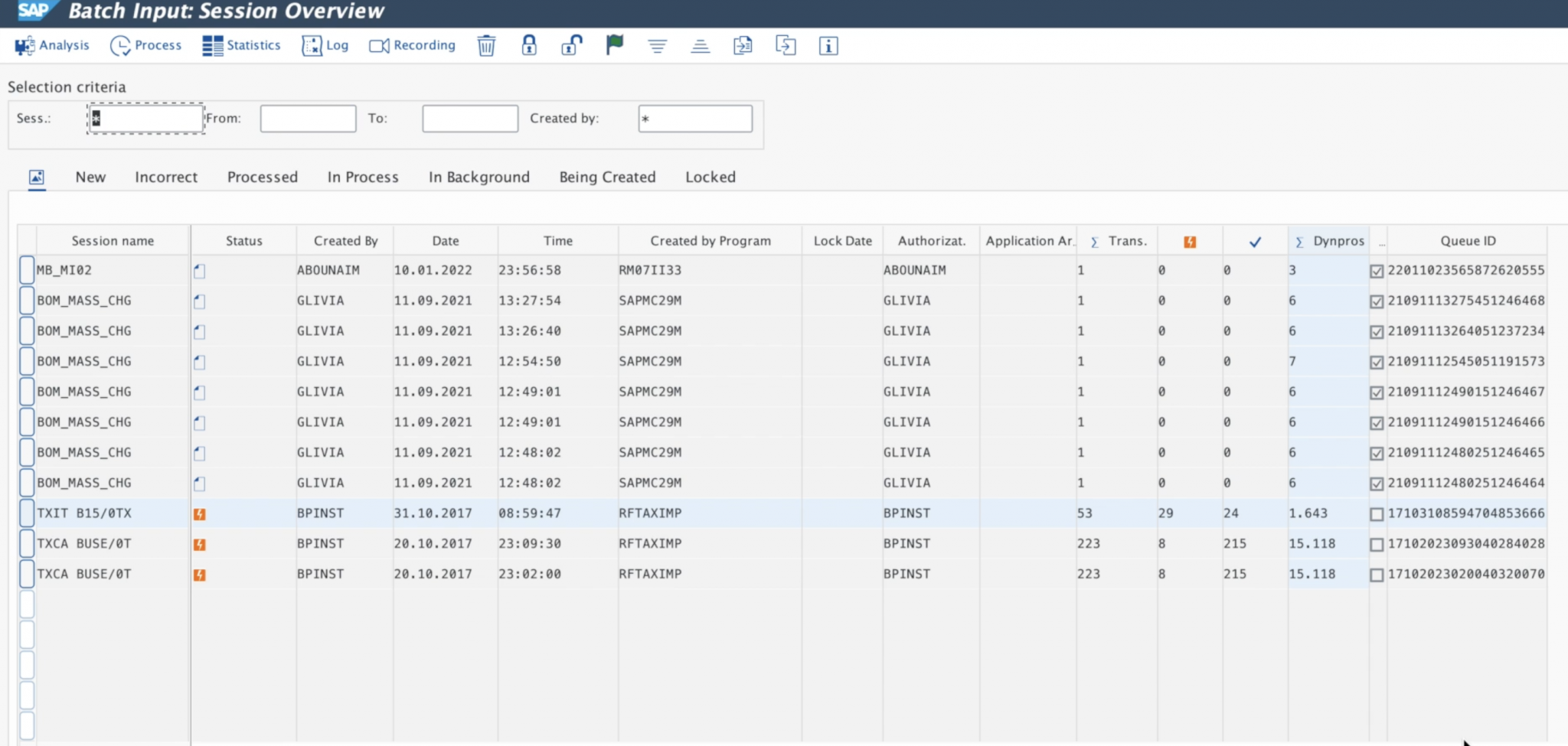Screen dimensions: 1568x746
Task: Click the document-with-arrow import icon
Action: pyautogui.click(x=743, y=46)
